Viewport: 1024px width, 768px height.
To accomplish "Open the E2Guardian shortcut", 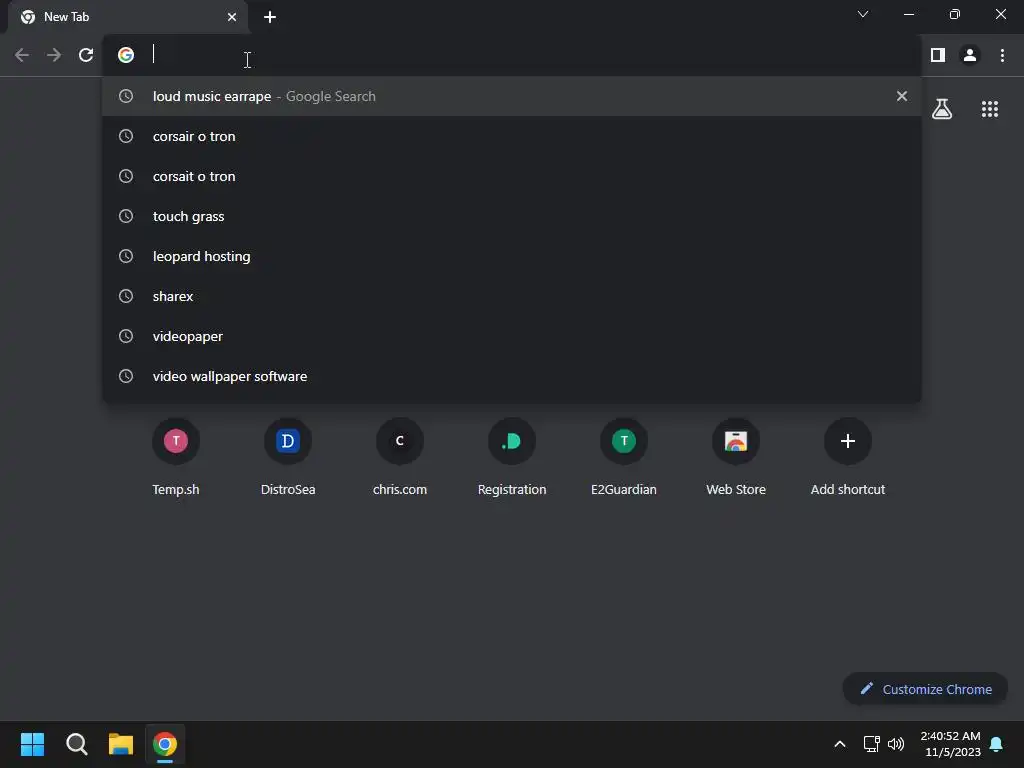I will click(624, 457).
